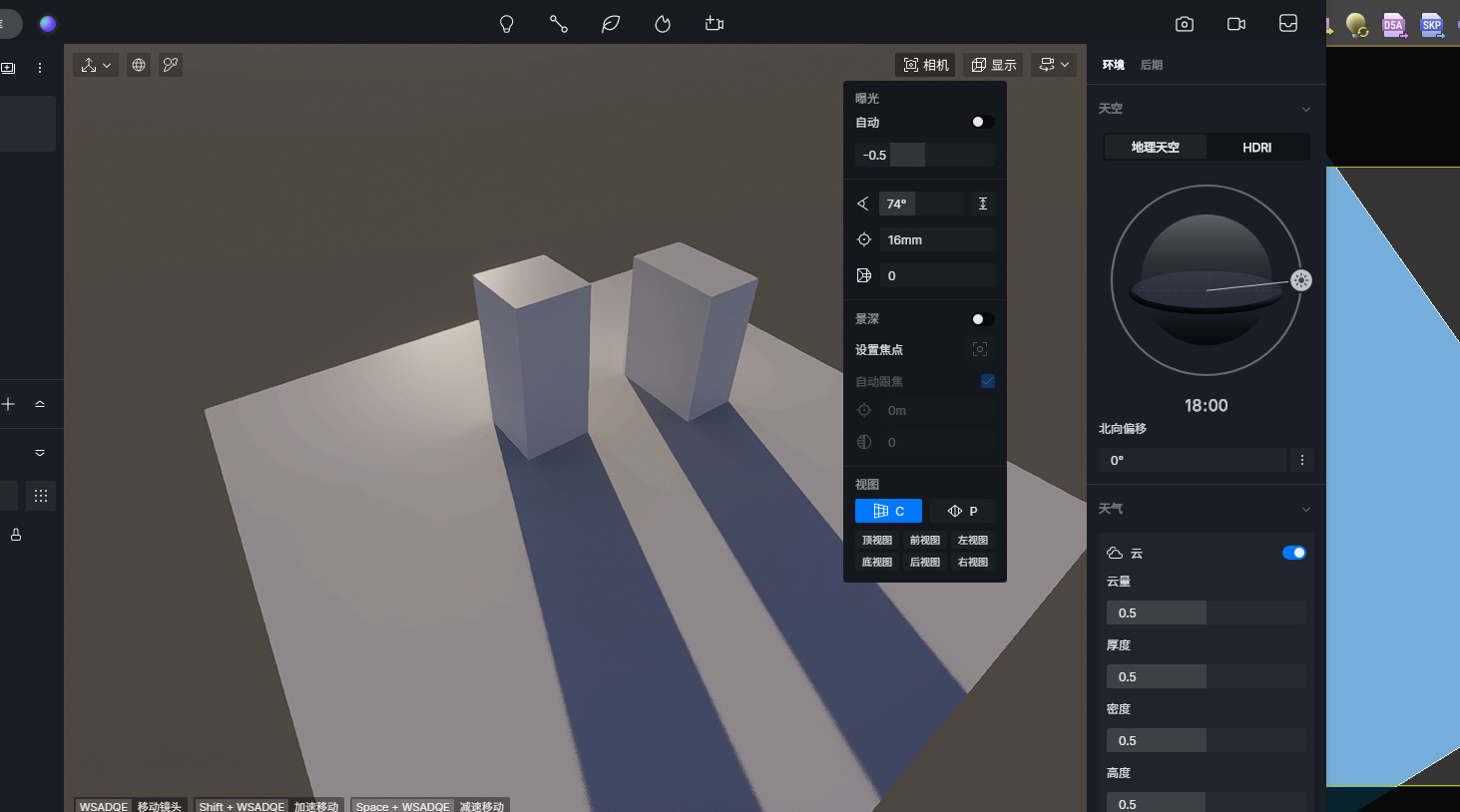Screen dimensions: 1460x812
Task: Click the 设置焦点 focus target icon
Action: pos(980,349)
